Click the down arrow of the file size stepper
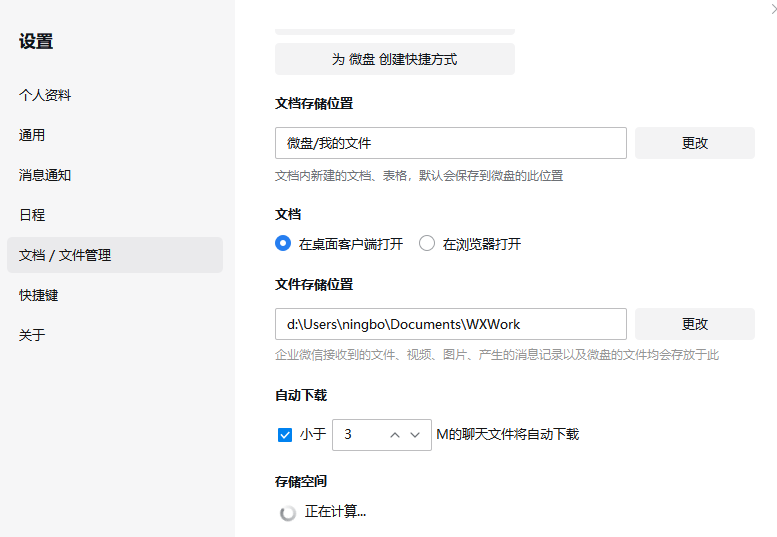The height and width of the screenshot is (537, 777). (x=415, y=435)
